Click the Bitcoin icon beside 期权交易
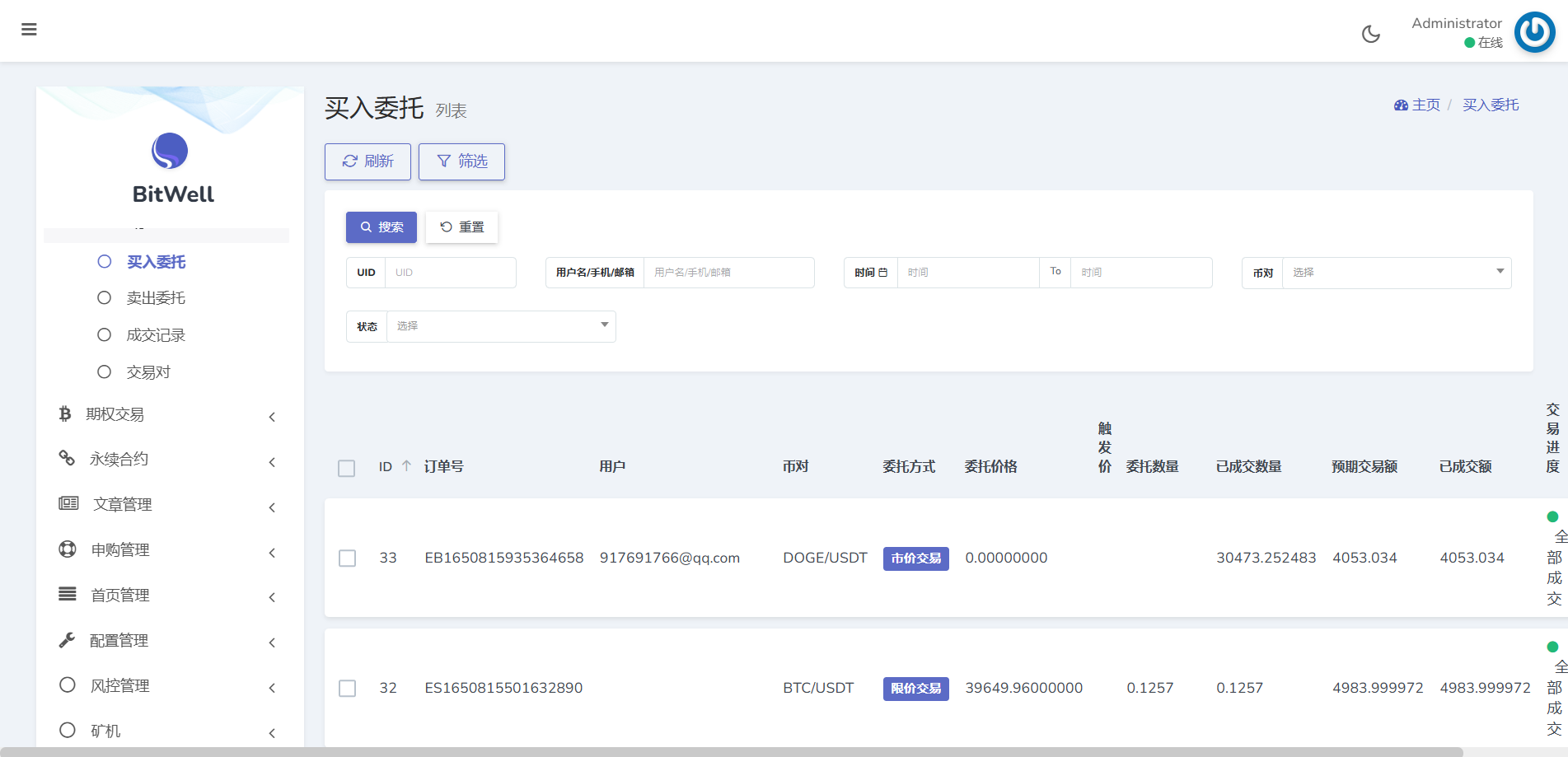Image resolution: width=1568 pixels, height=757 pixels. 65,414
